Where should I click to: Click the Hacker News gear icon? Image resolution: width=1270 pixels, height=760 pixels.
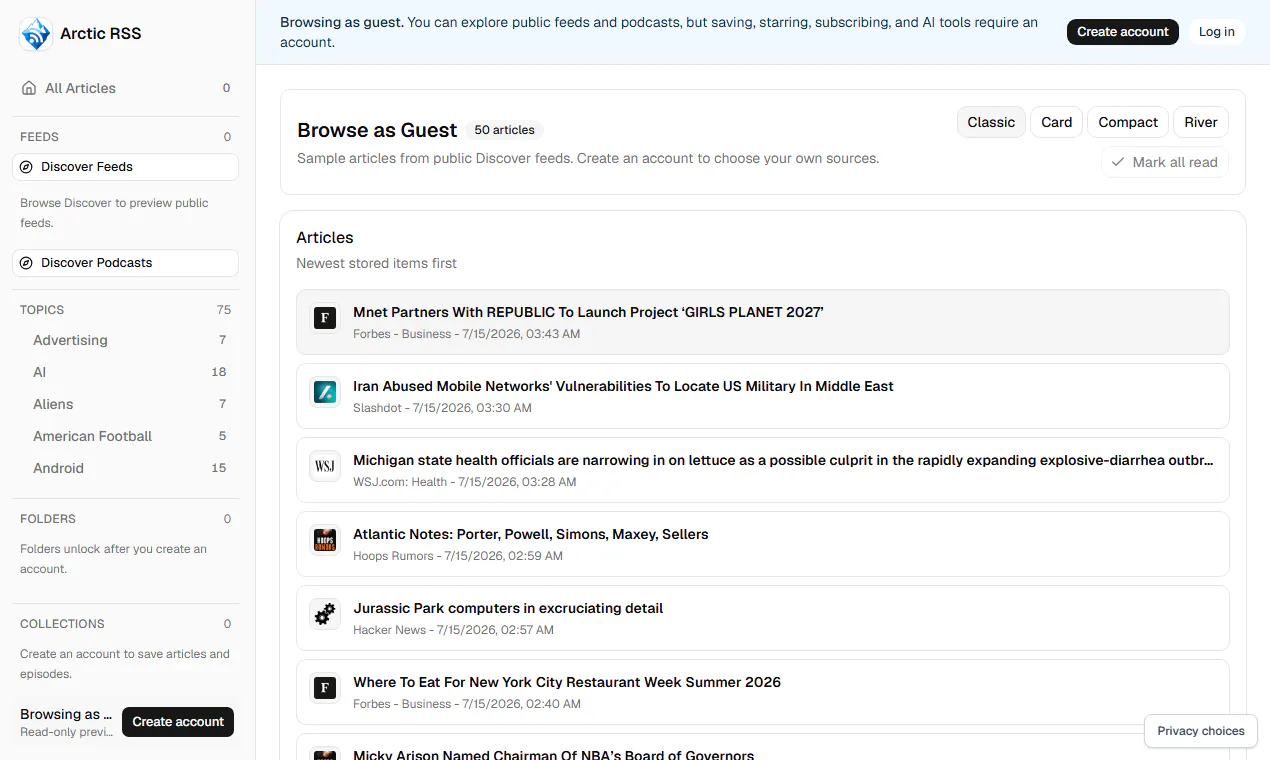[324, 615]
